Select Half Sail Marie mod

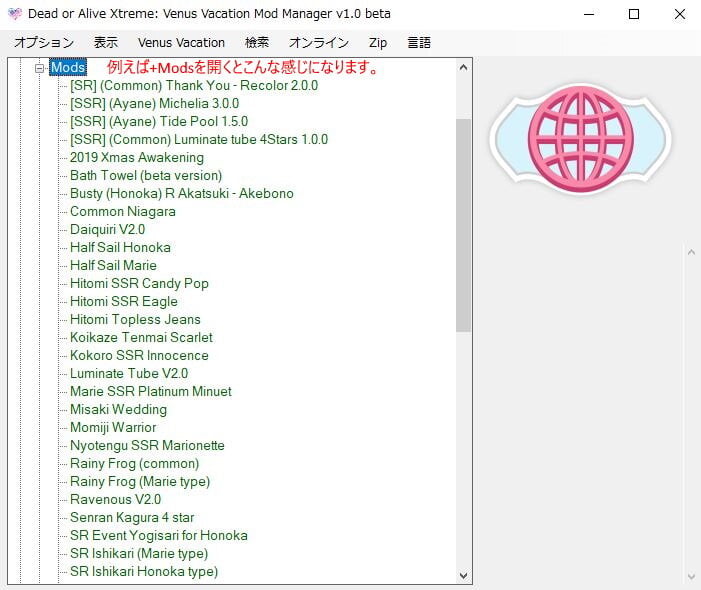(x=114, y=265)
